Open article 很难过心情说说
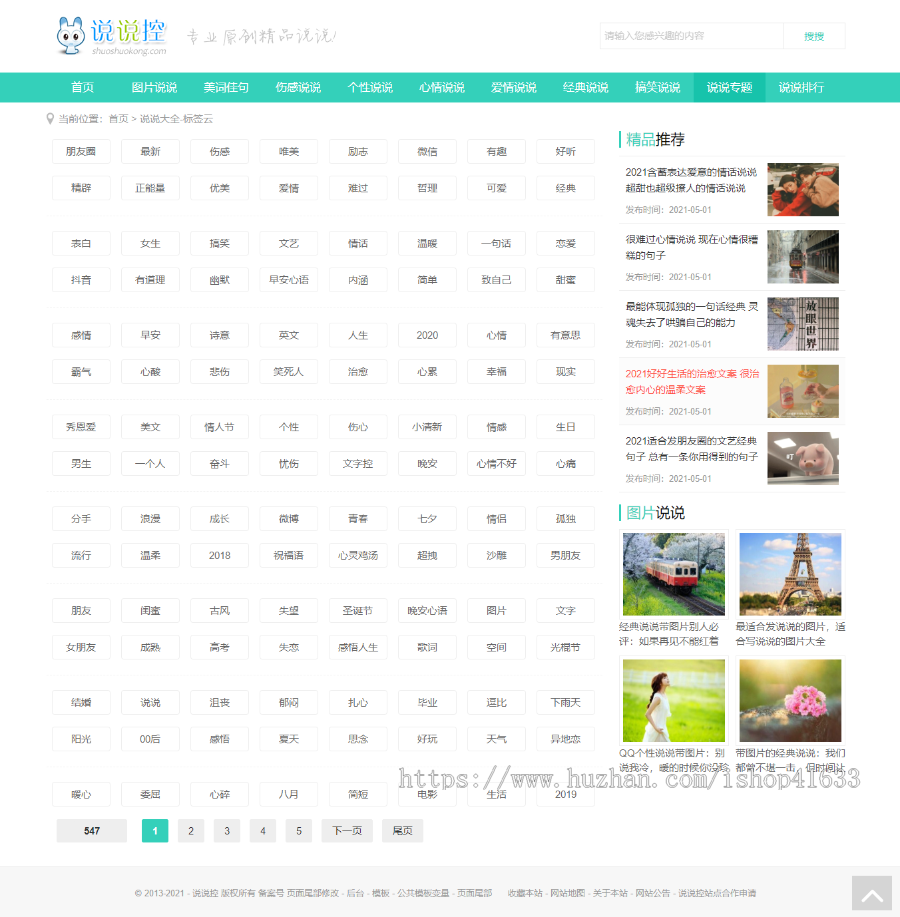The width and height of the screenshot is (900, 917). click(x=691, y=247)
